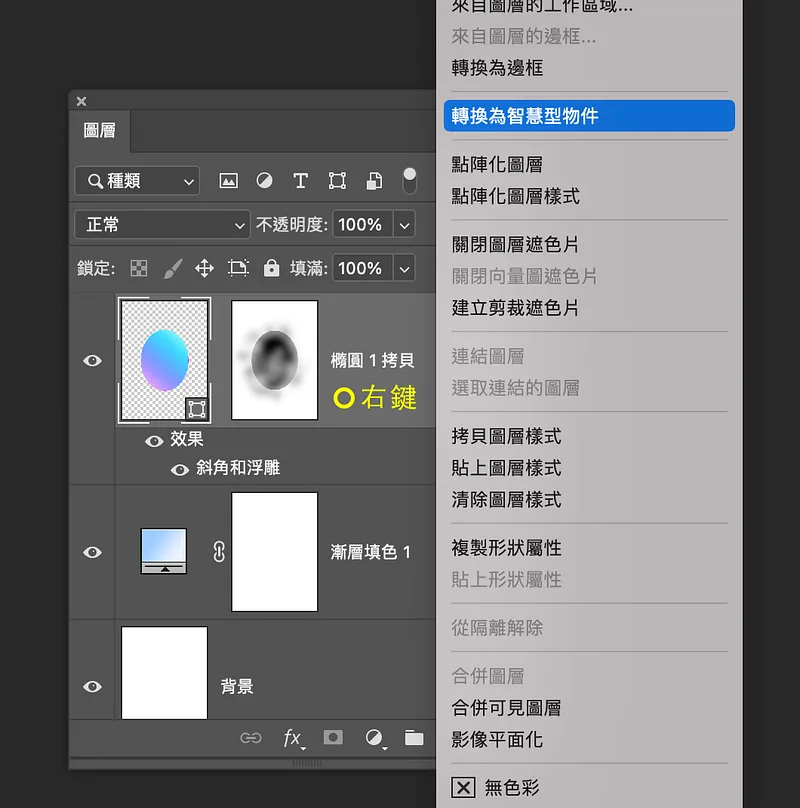
Task: Open the 種類 filter type dropdown
Action: (137, 181)
